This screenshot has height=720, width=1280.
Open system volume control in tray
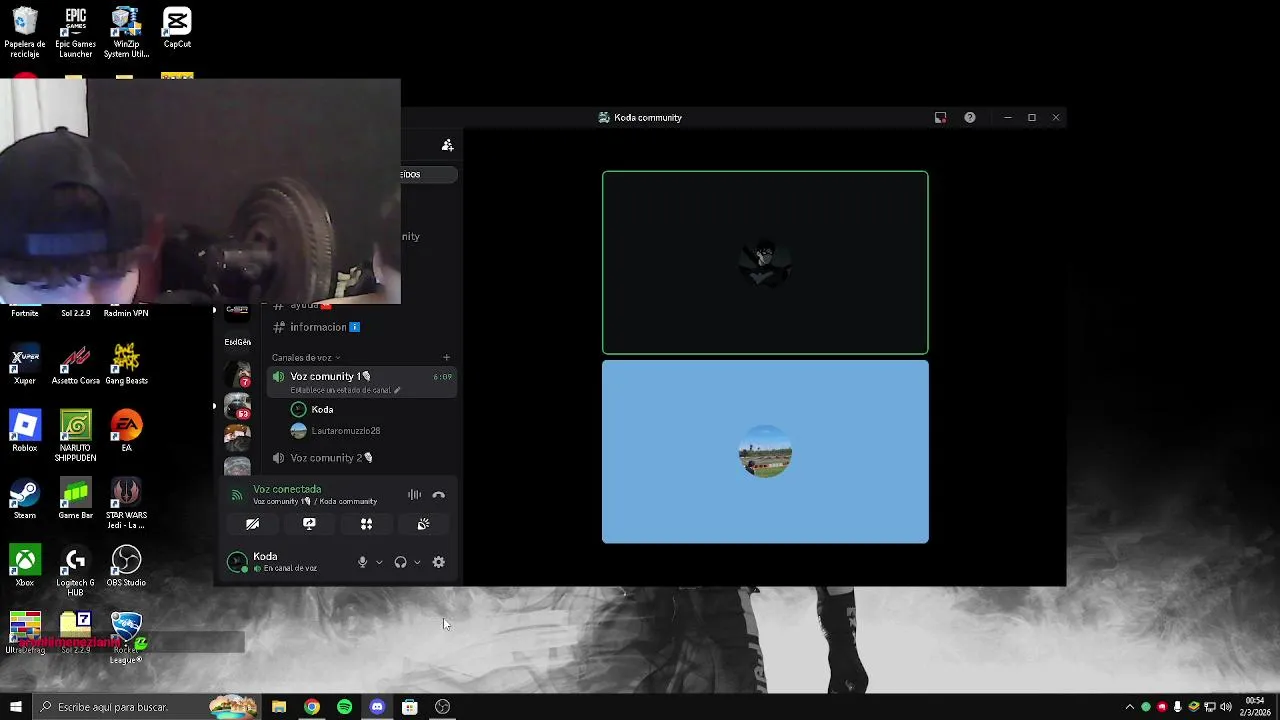coord(1226,707)
